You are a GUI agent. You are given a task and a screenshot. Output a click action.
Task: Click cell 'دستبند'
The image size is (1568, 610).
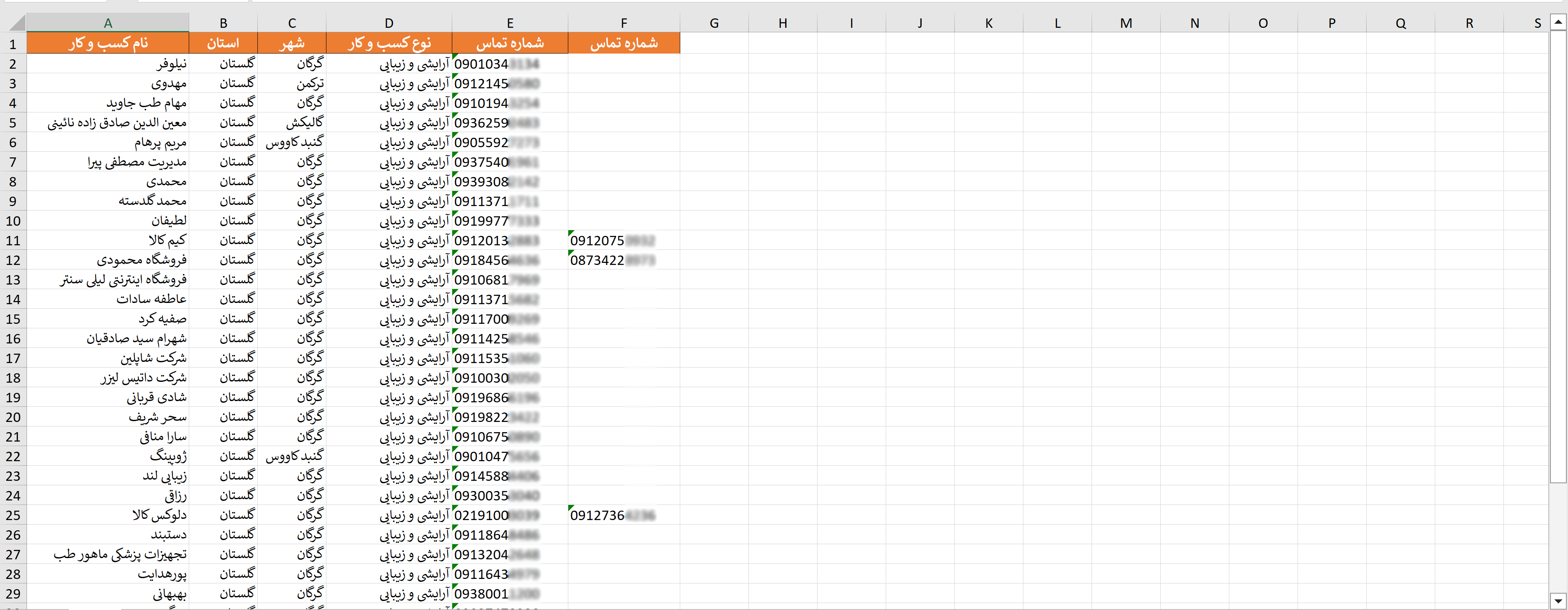click(108, 534)
